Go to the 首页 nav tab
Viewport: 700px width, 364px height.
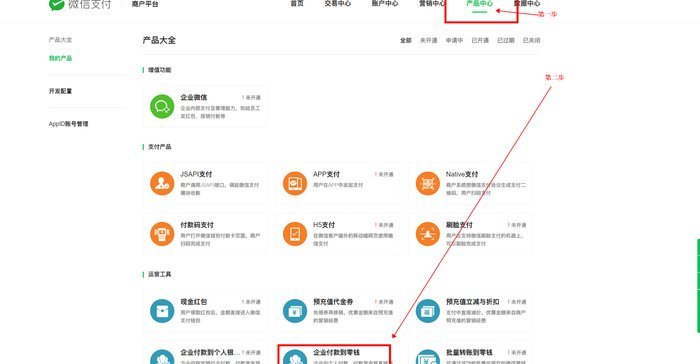[297, 4]
